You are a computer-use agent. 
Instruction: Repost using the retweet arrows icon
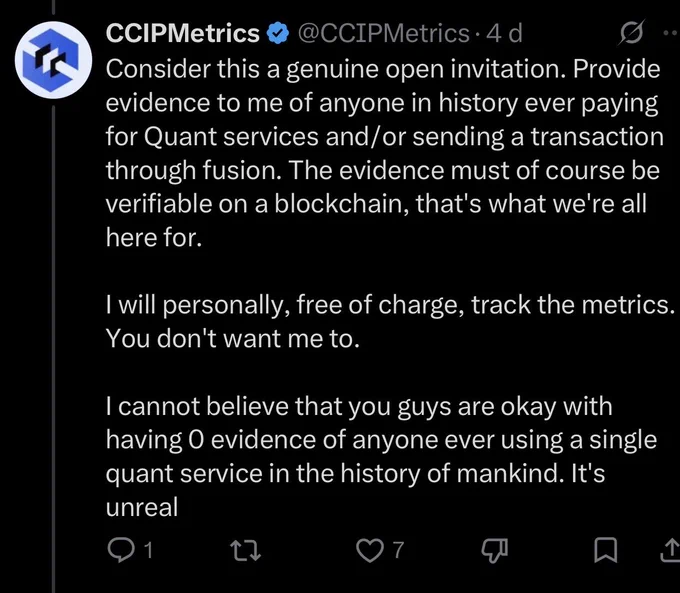click(x=245, y=550)
